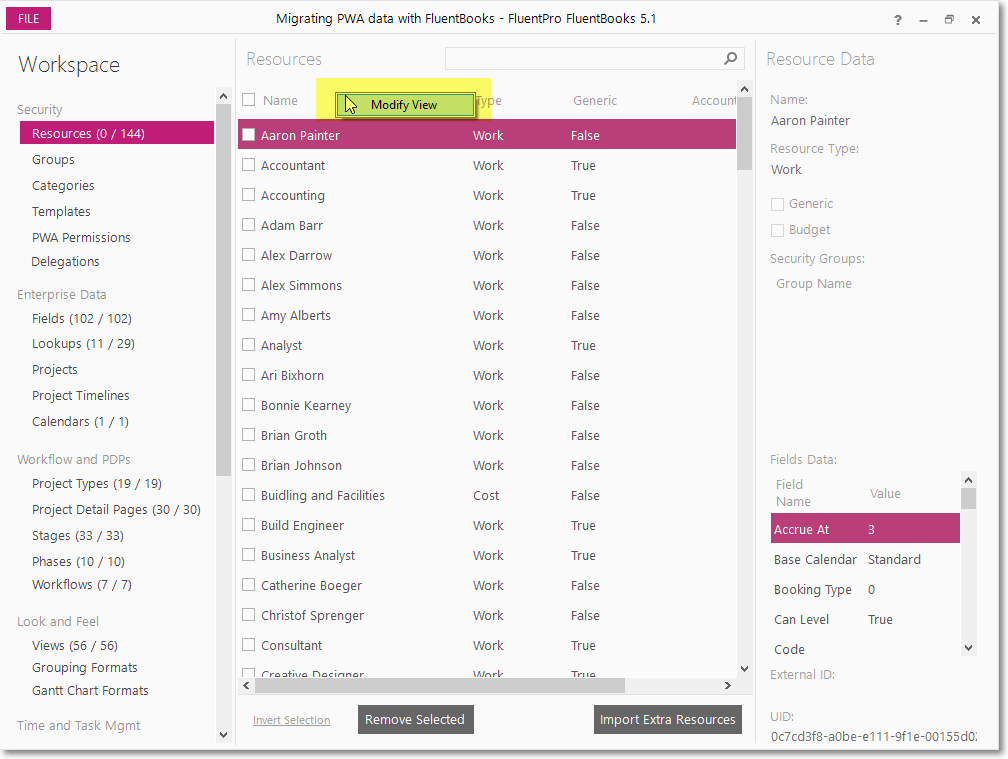Select Gantt Chart Formats
Image resolution: width=1008 pixels, height=759 pixels.
tap(90, 691)
